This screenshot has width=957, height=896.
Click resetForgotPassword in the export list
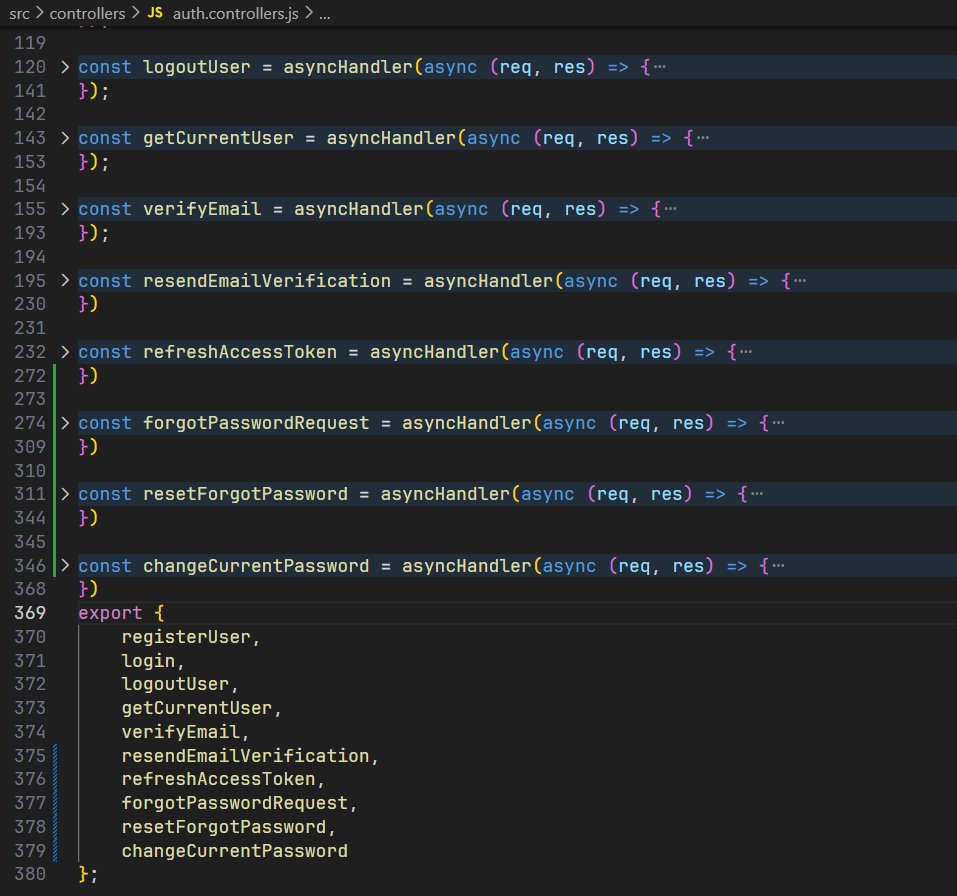click(224, 826)
